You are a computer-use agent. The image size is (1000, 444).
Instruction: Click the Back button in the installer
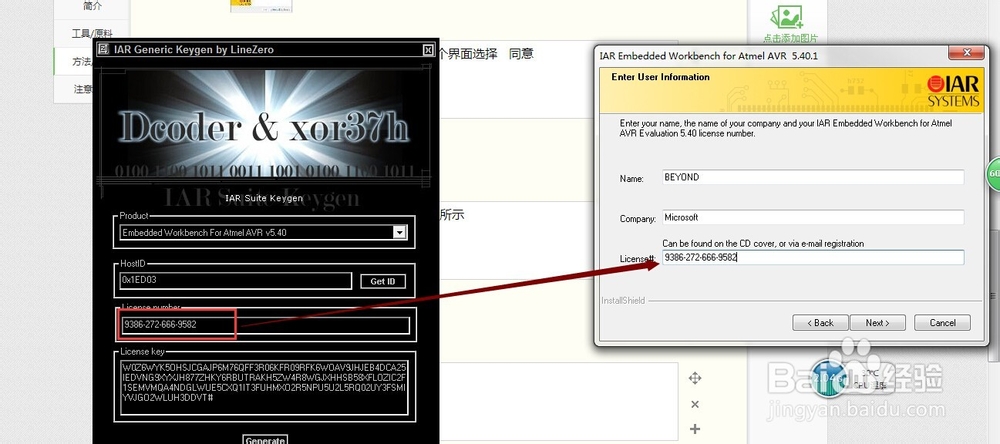pos(820,323)
